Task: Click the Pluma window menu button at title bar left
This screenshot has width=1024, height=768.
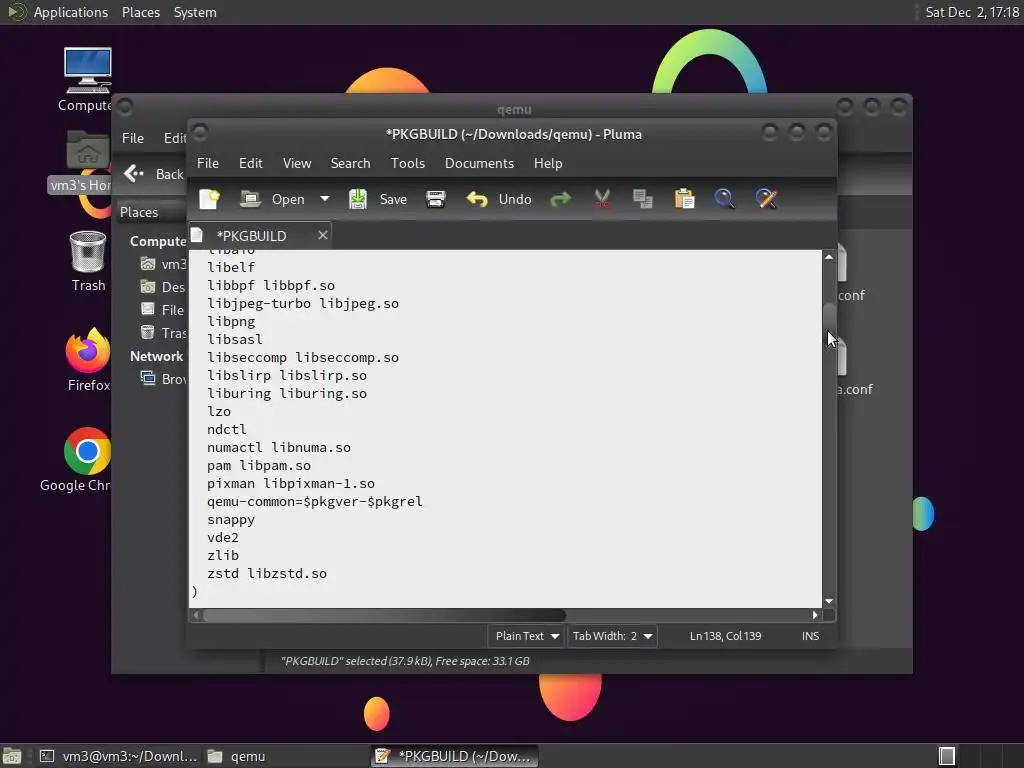Action: tap(200, 133)
